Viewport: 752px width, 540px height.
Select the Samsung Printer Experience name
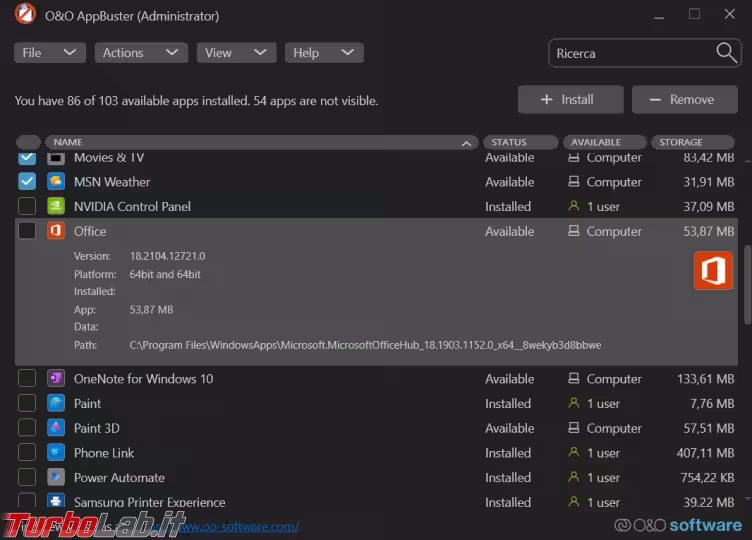[x=150, y=502]
